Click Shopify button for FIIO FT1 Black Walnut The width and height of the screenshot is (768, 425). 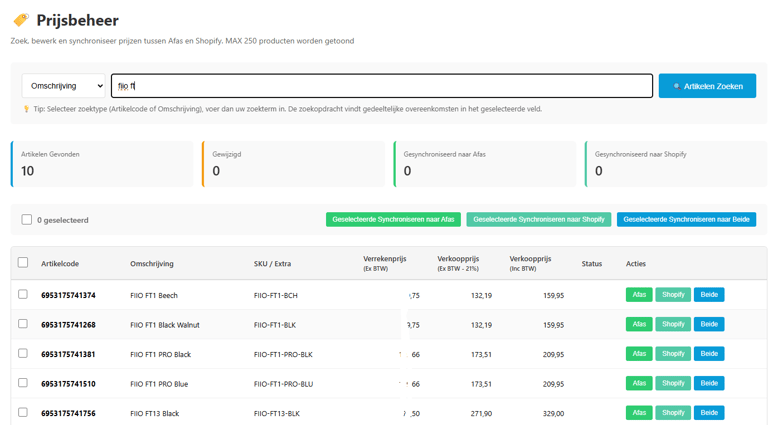[x=673, y=324]
